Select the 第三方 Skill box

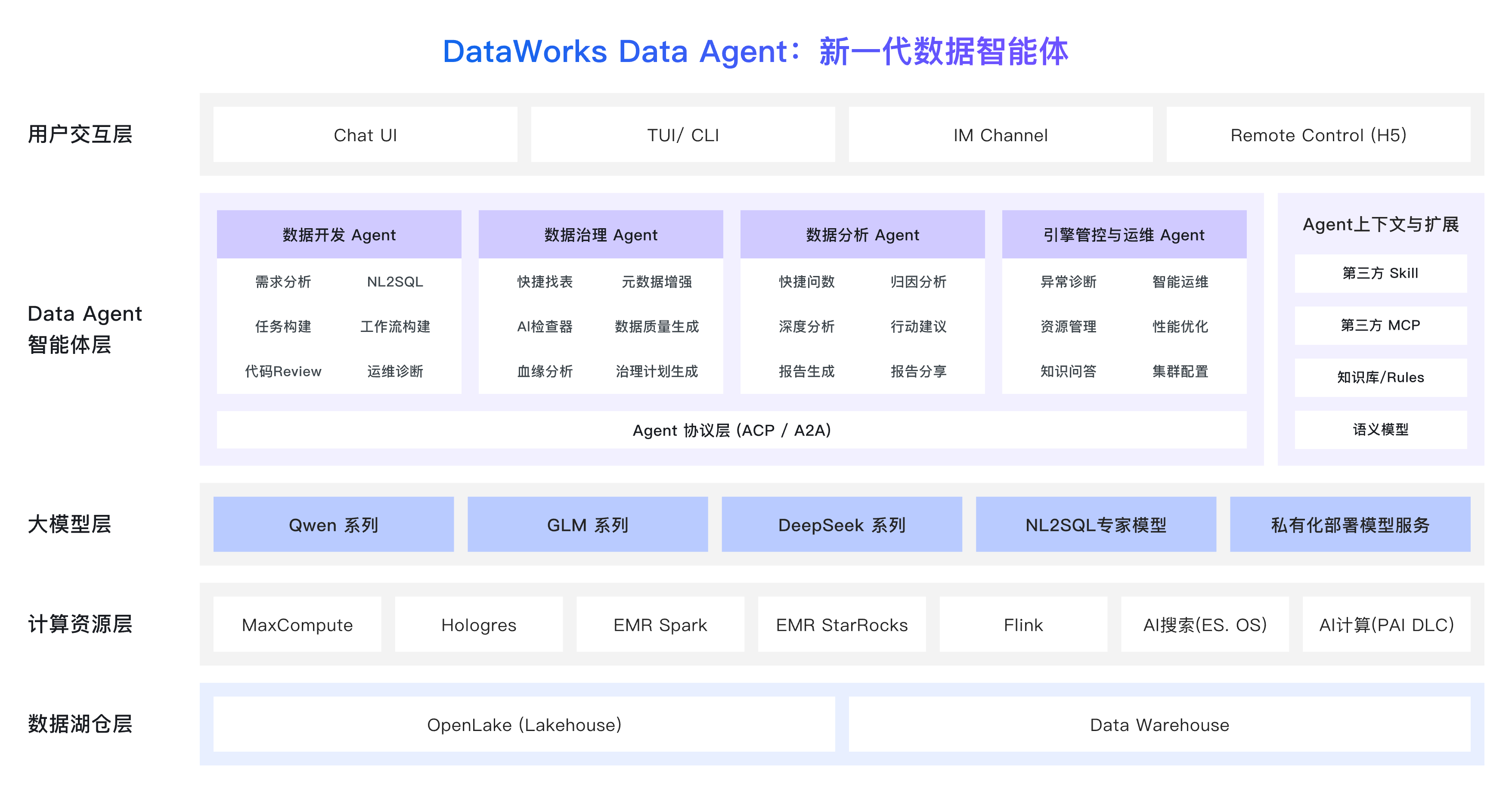(1381, 273)
